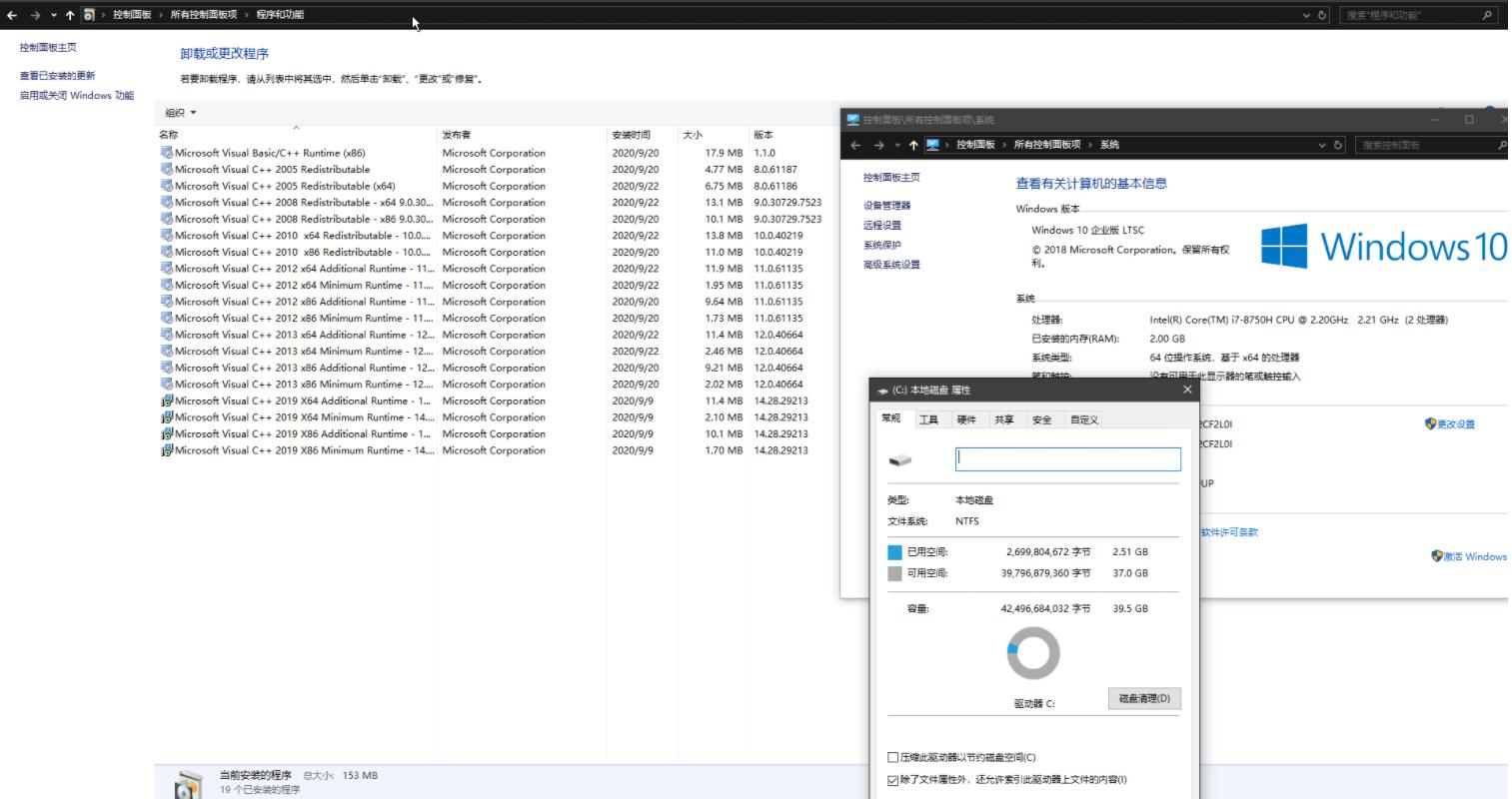
Task: Switch to the 工具 tab in disk properties
Action: (x=928, y=419)
